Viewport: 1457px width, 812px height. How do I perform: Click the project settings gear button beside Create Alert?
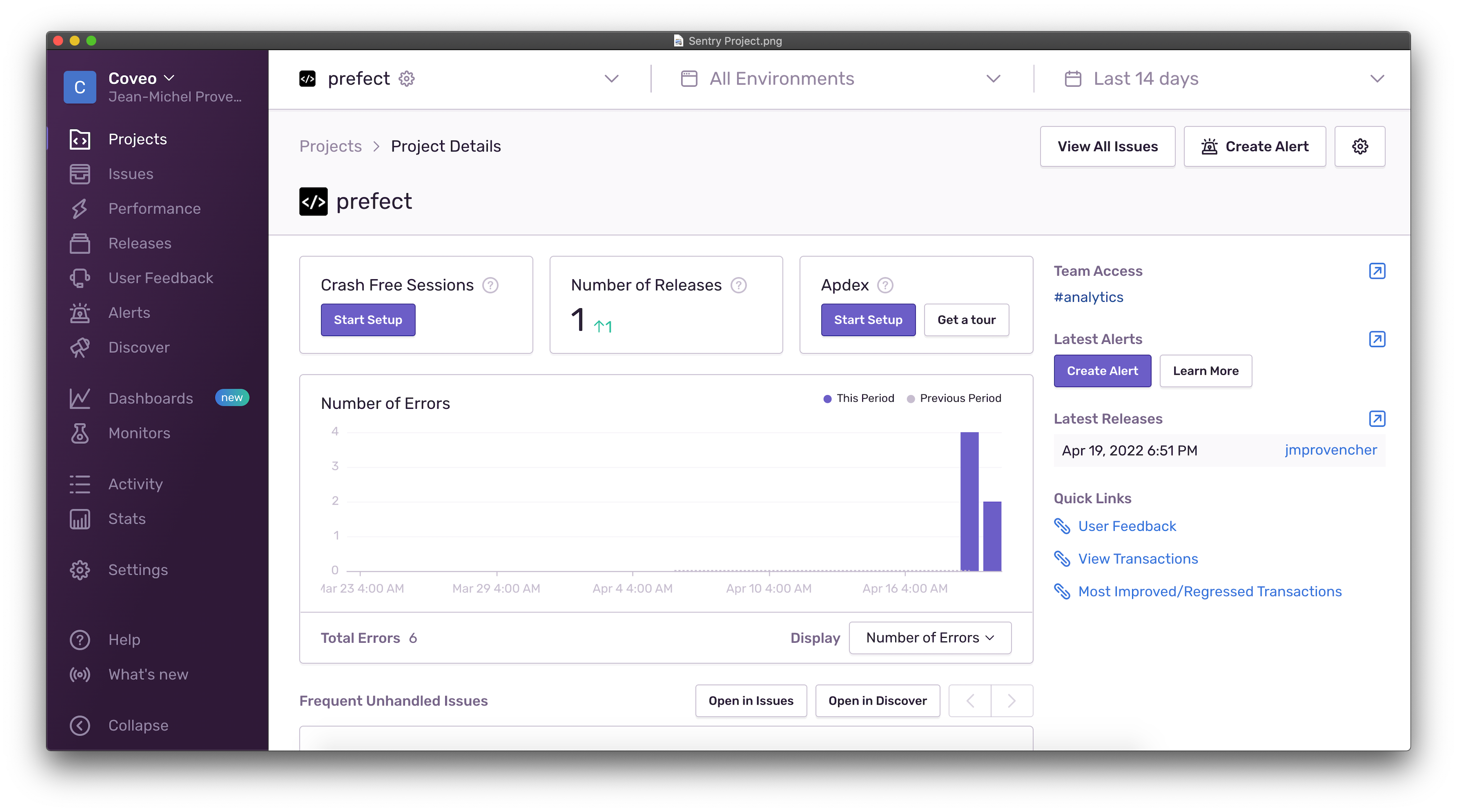point(1360,146)
